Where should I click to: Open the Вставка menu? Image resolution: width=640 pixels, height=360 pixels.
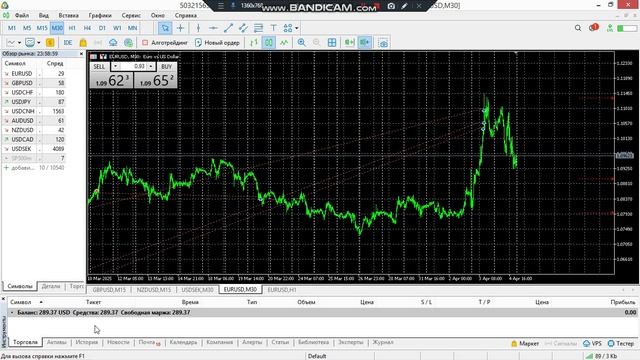[69, 16]
